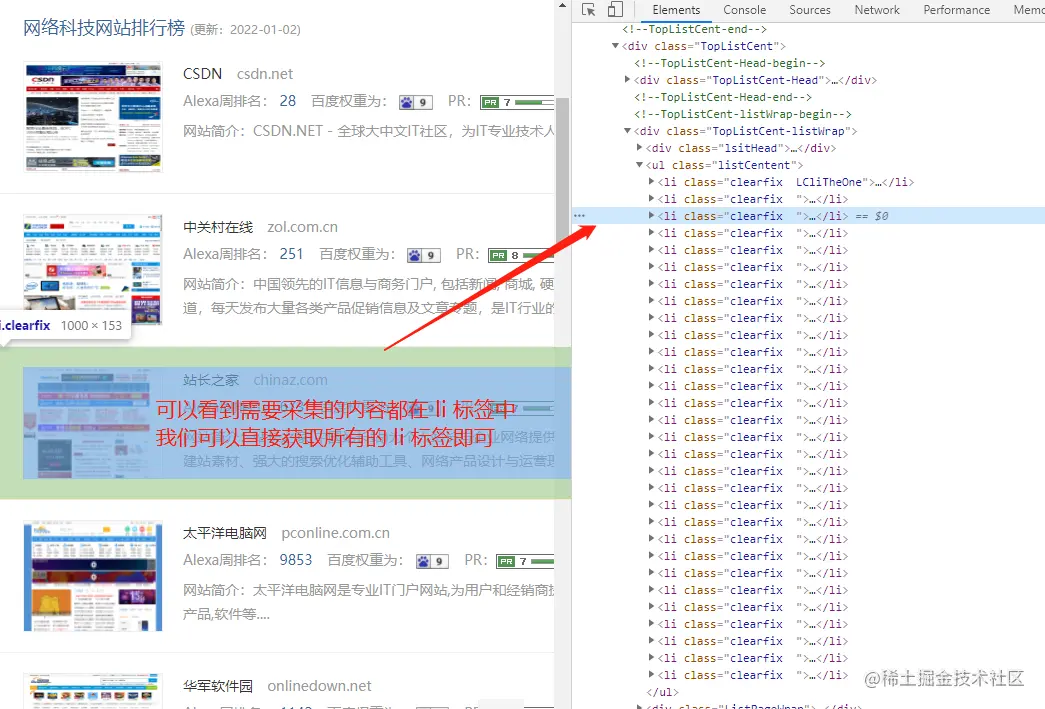Open the zol.com.cn domain link
Screen dimensions: 1045x709
[303, 227]
